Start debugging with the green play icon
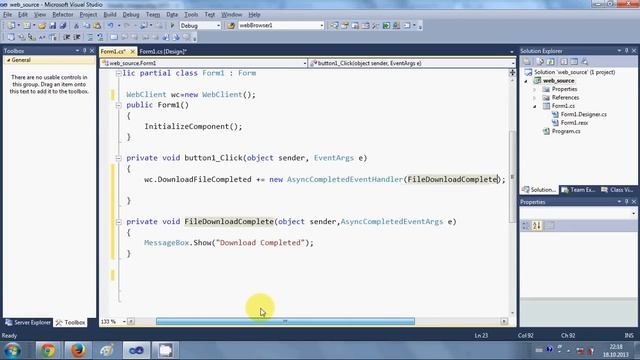This screenshot has width=640, height=360. pos(172,25)
